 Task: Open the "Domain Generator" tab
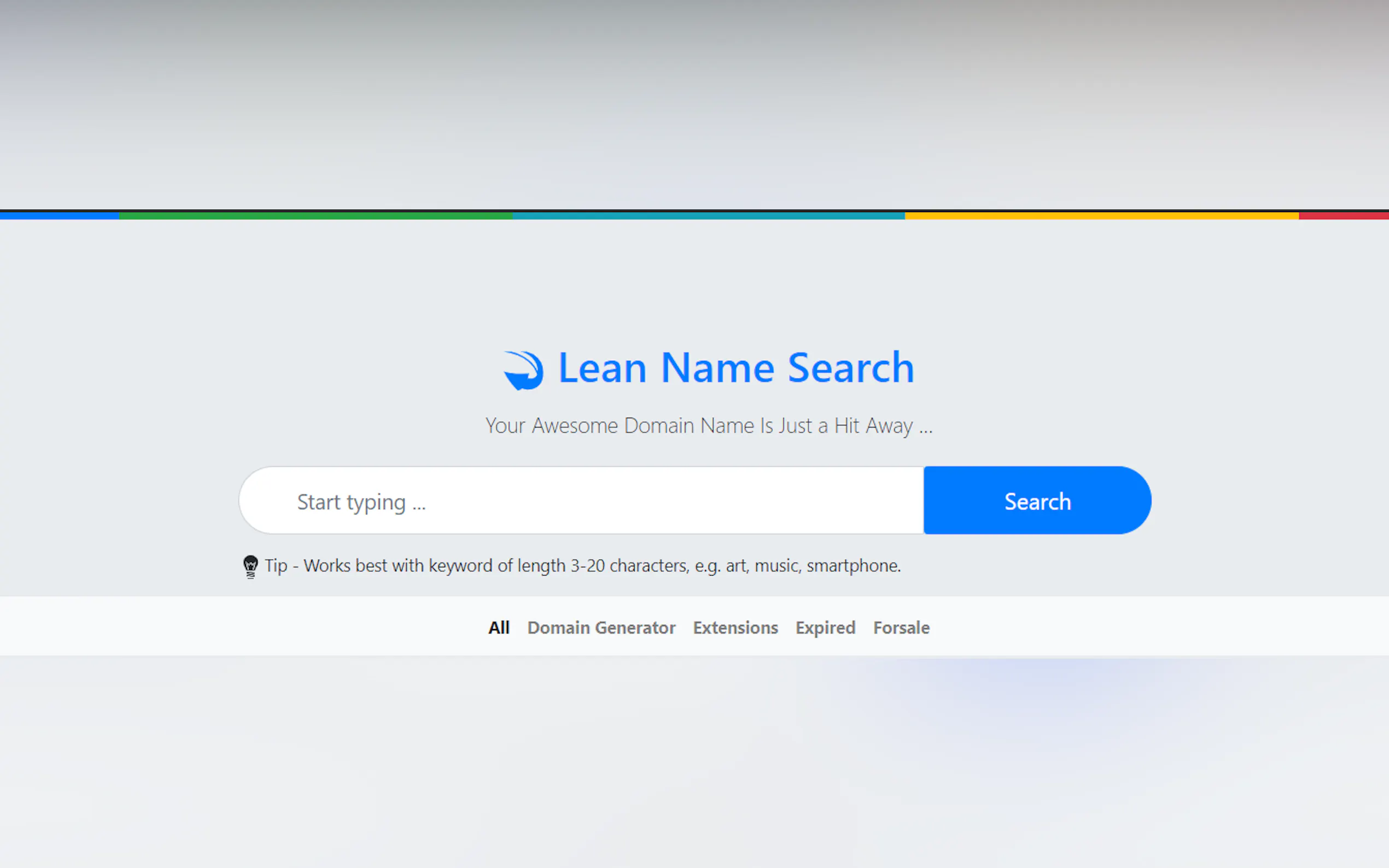pyautogui.click(x=600, y=627)
